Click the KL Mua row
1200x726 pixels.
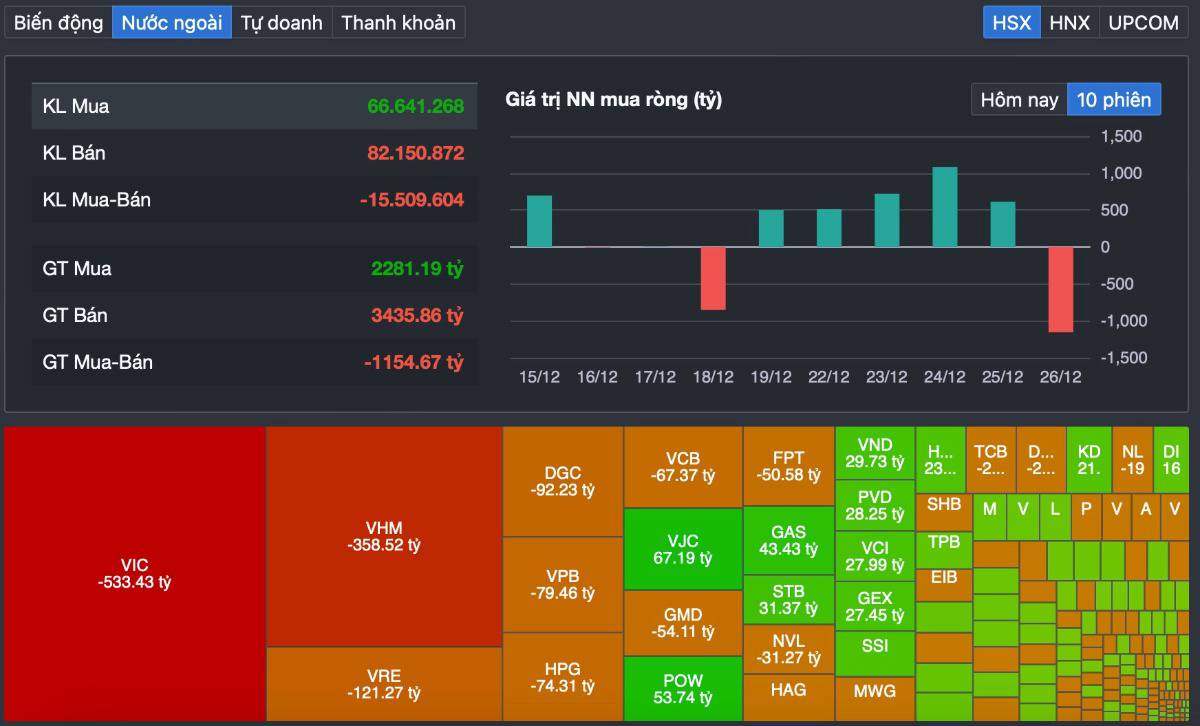click(254, 106)
